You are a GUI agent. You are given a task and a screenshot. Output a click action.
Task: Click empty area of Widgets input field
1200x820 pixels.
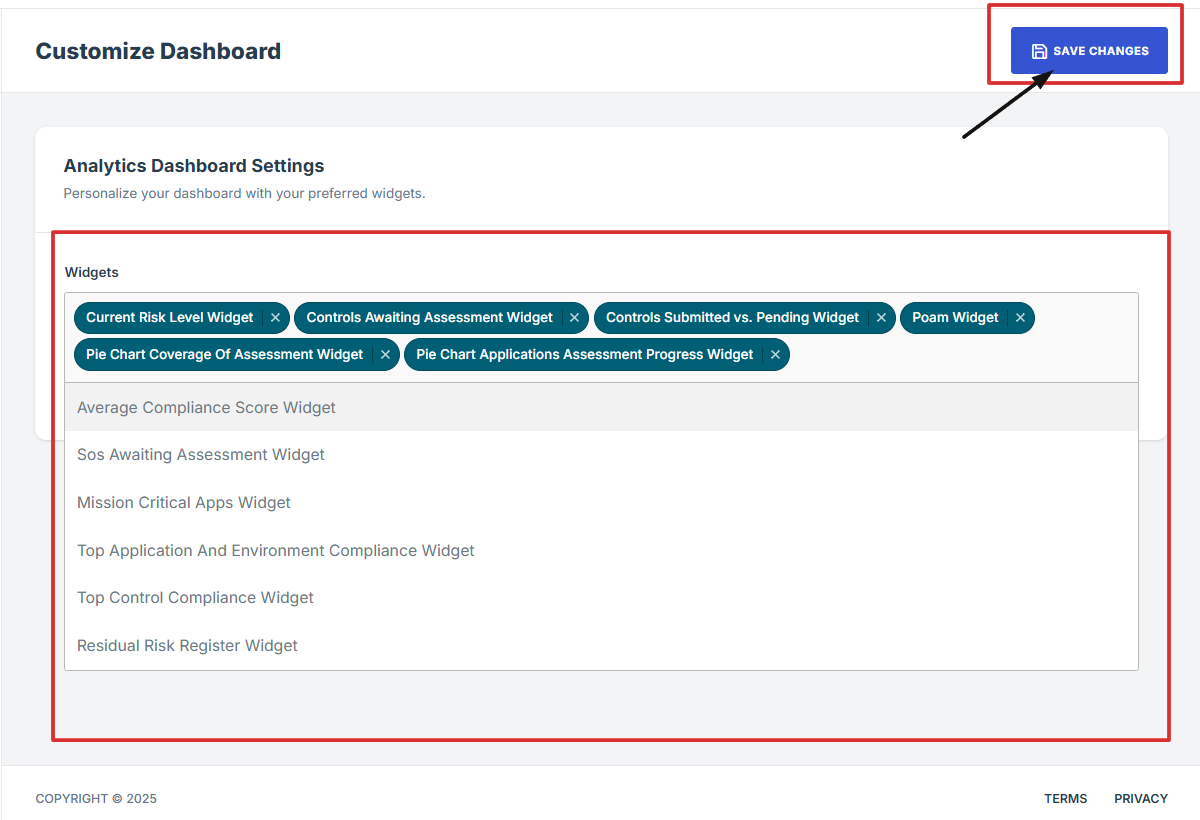click(960, 356)
